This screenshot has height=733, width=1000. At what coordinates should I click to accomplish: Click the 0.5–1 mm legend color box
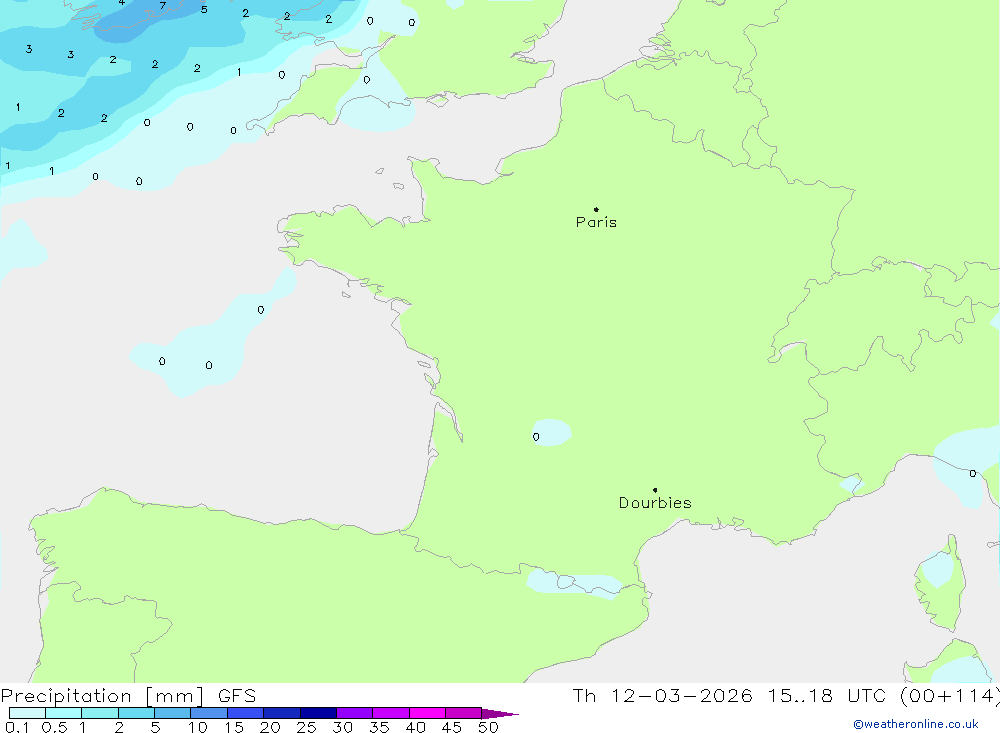click(64, 713)
